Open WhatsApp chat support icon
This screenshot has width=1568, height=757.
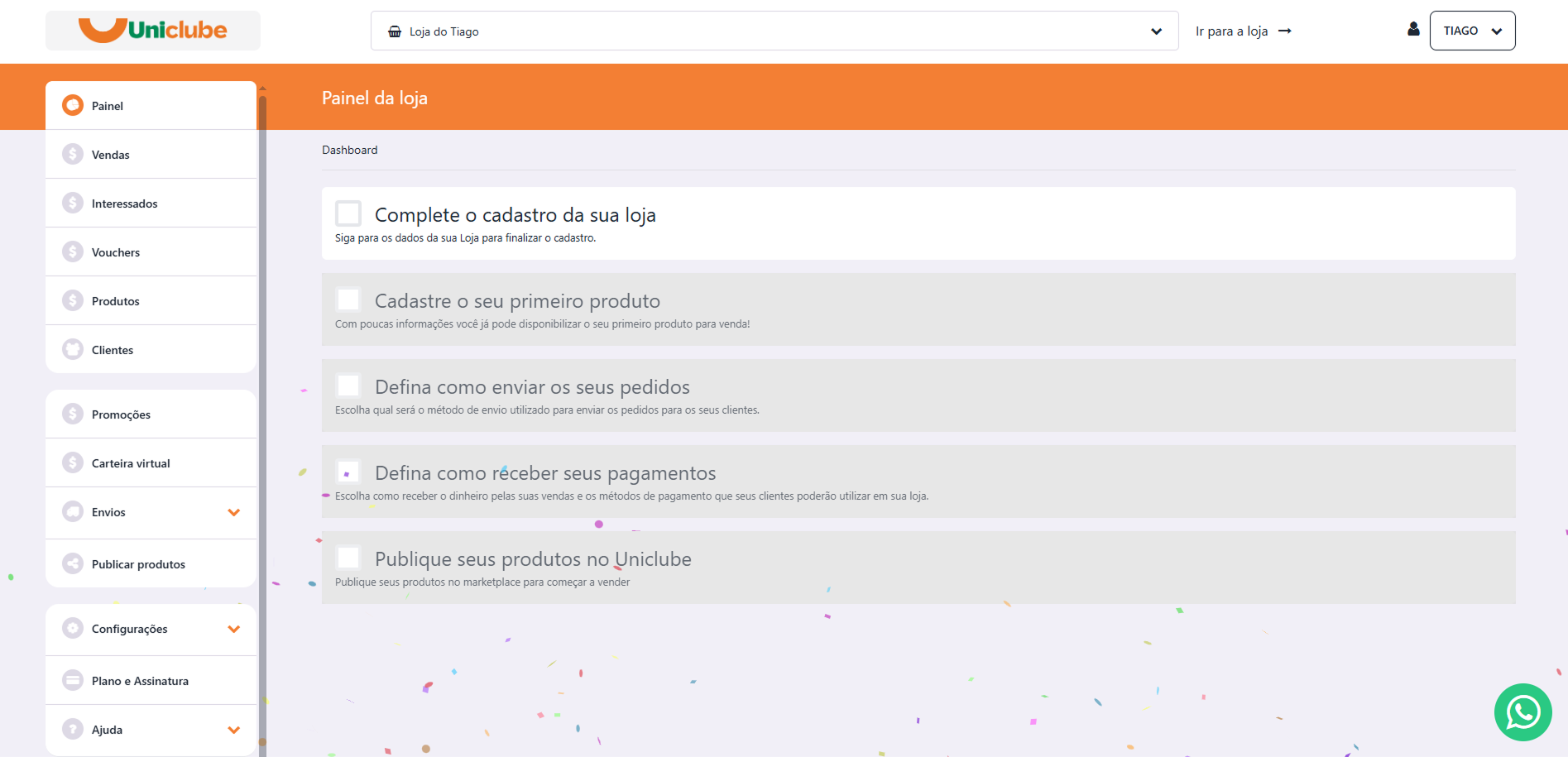click(1522, 711)
